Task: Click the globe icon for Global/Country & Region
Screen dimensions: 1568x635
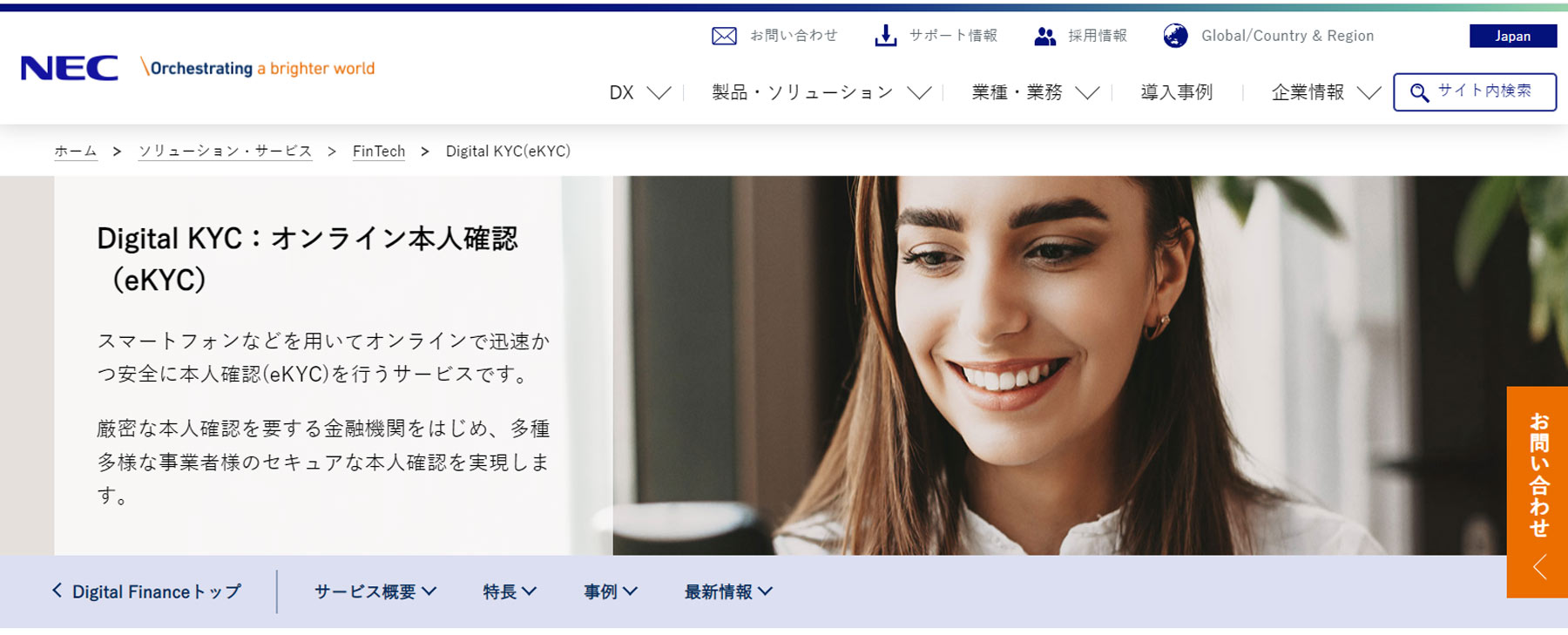Action: pos(1175,36)
